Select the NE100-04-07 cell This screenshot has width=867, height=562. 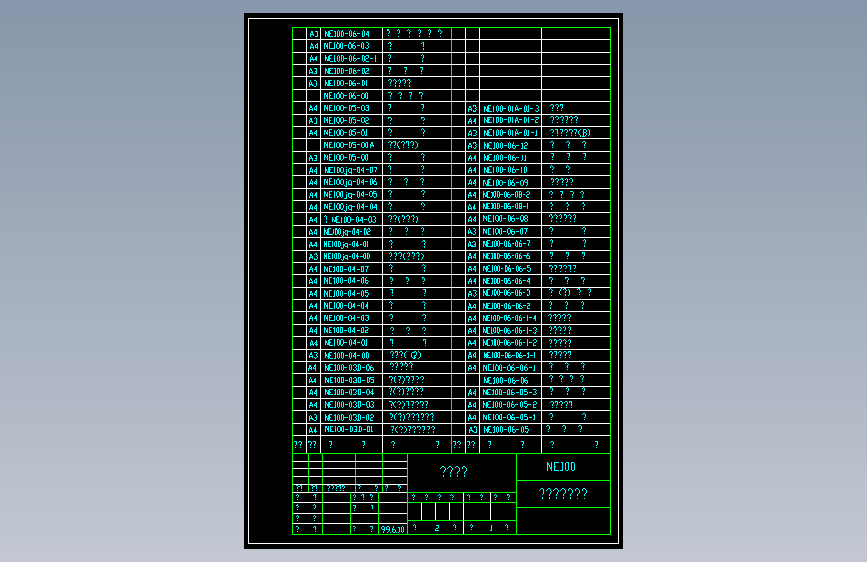352,269
